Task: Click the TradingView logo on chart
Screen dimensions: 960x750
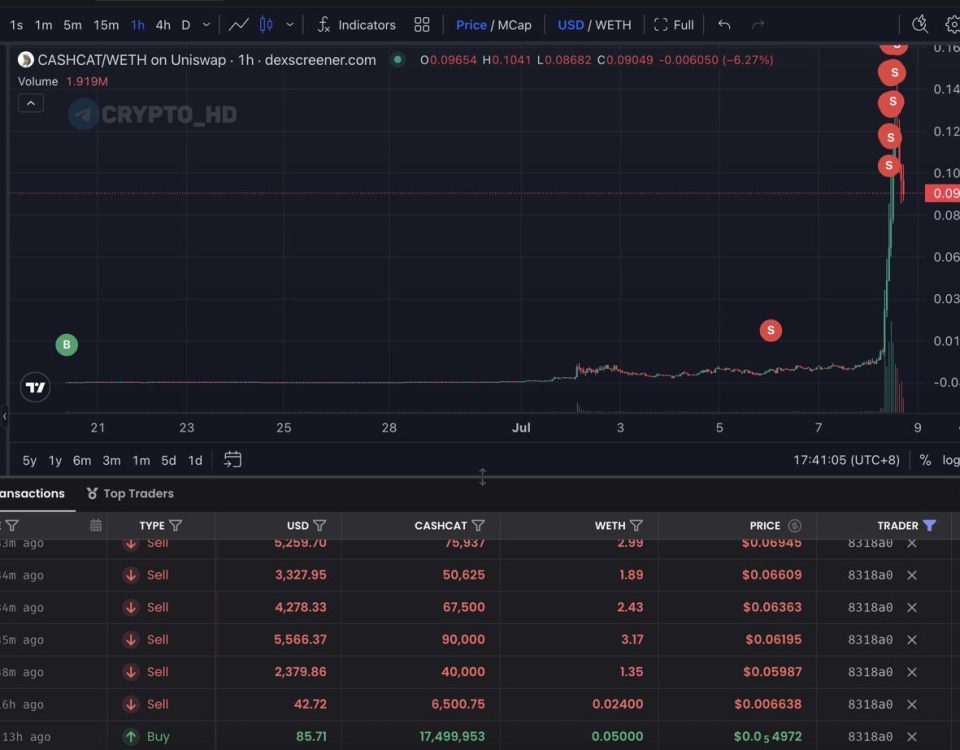Action: click(35, 387)
